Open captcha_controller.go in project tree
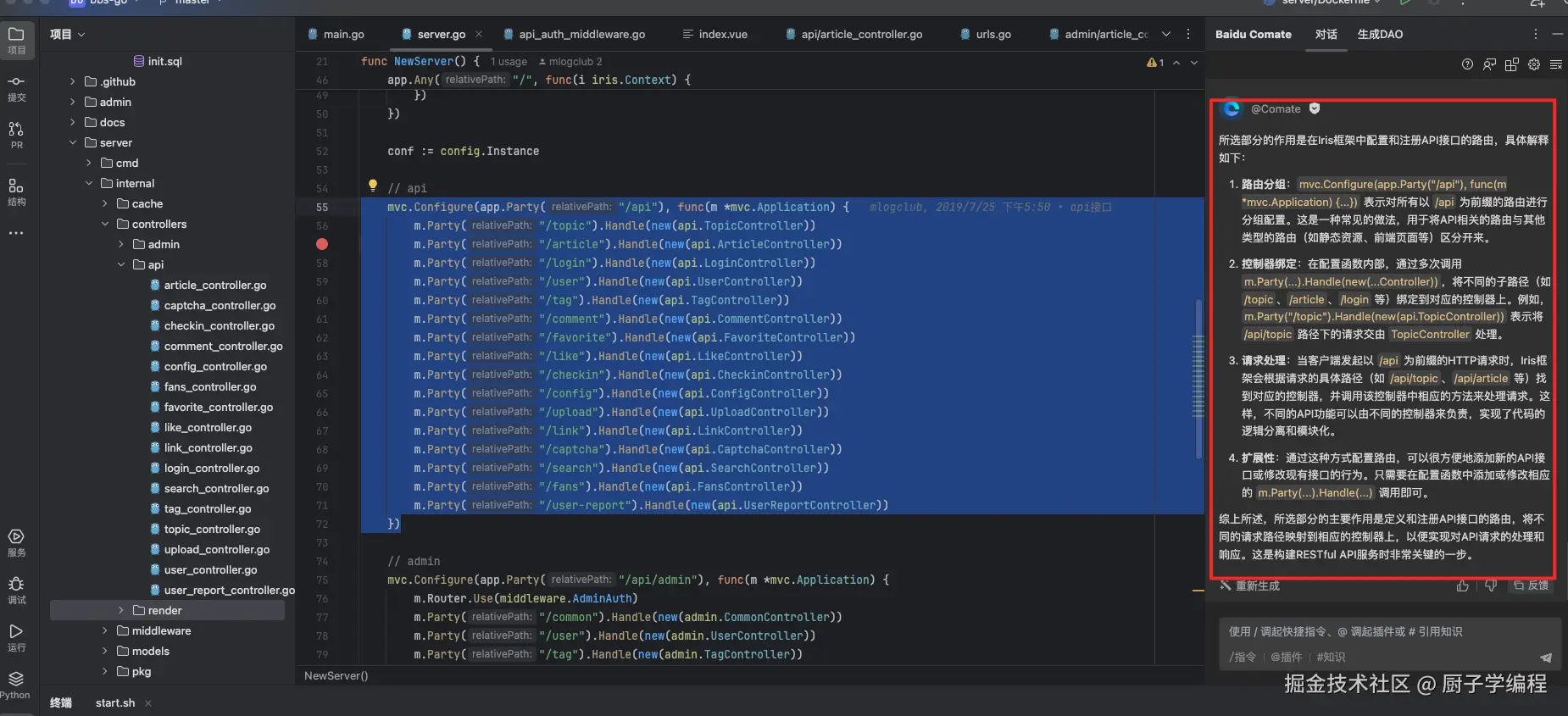 pos(213,306)
